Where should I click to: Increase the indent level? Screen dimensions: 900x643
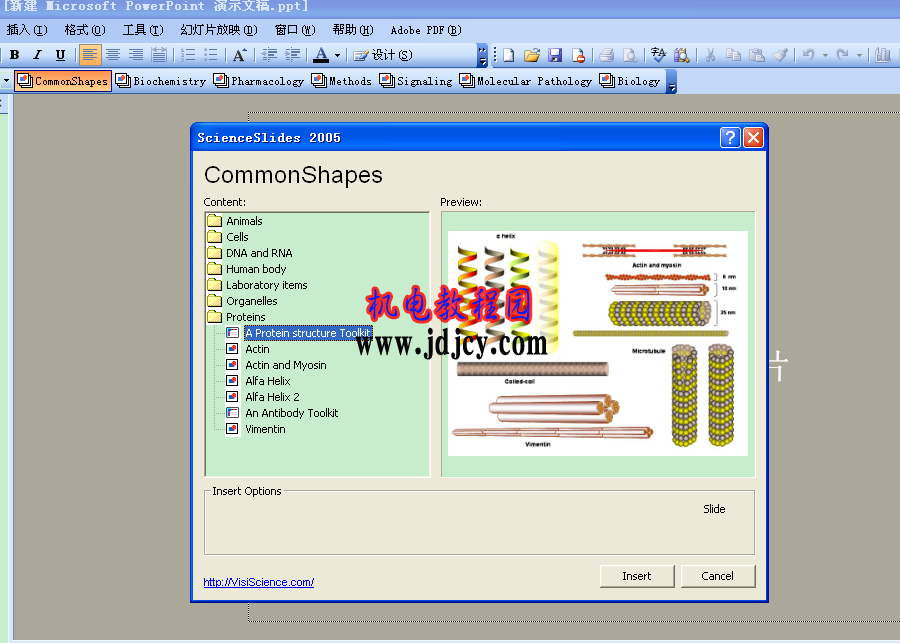coord(292,55)
